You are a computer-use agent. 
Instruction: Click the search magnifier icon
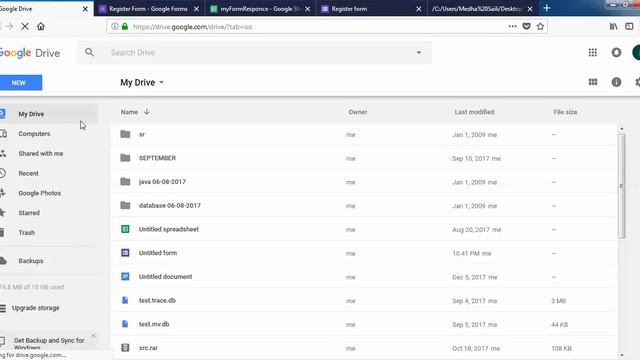point(89,52)
